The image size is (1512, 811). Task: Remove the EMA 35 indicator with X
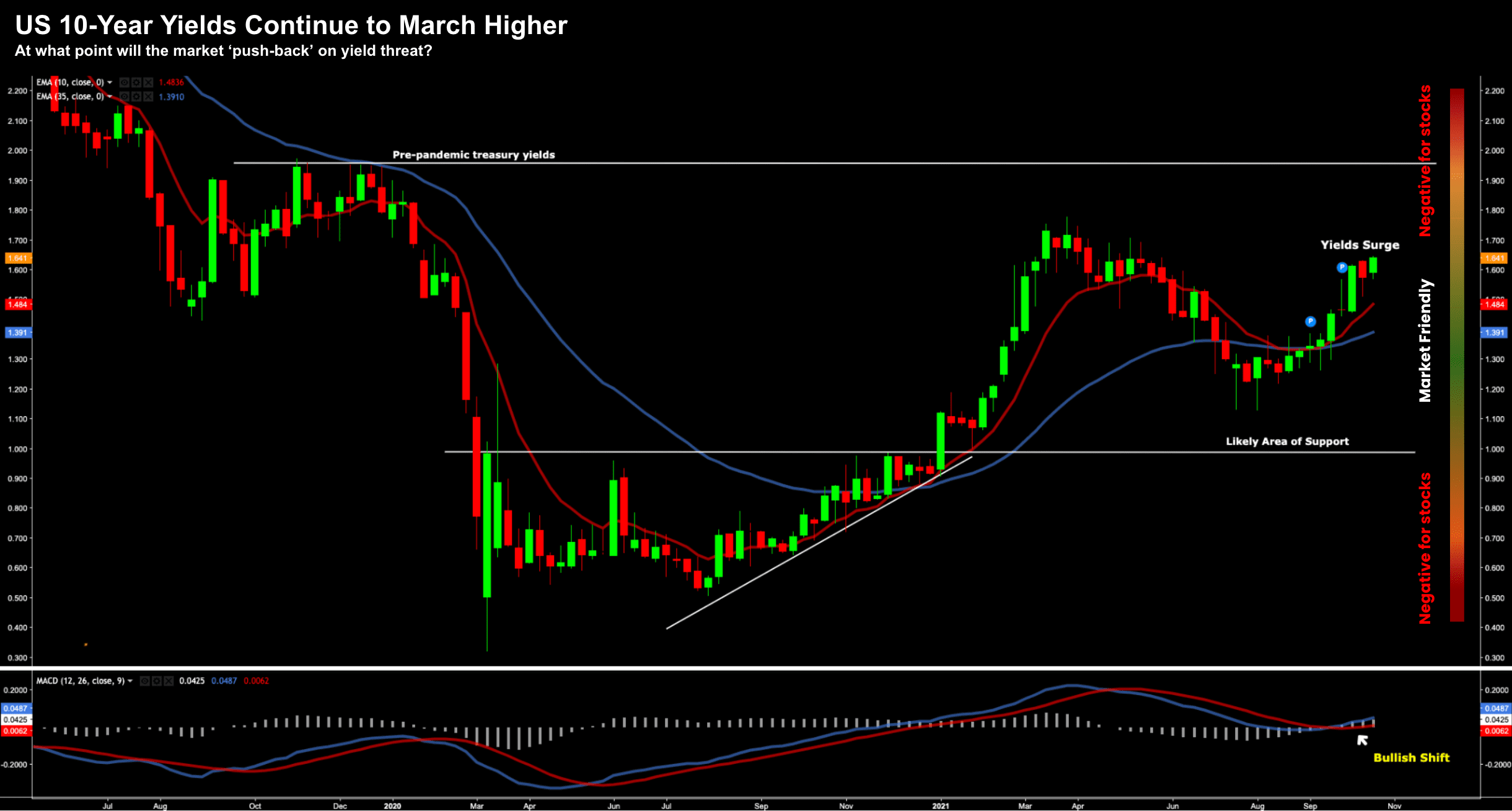click(x=148, y=97)
